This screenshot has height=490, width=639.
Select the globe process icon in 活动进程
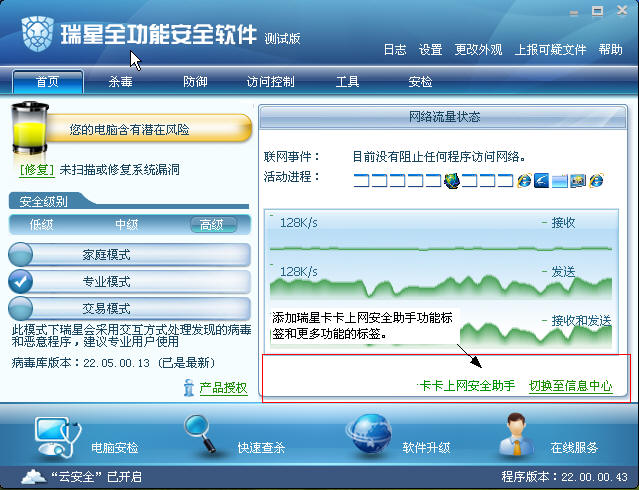452,180
